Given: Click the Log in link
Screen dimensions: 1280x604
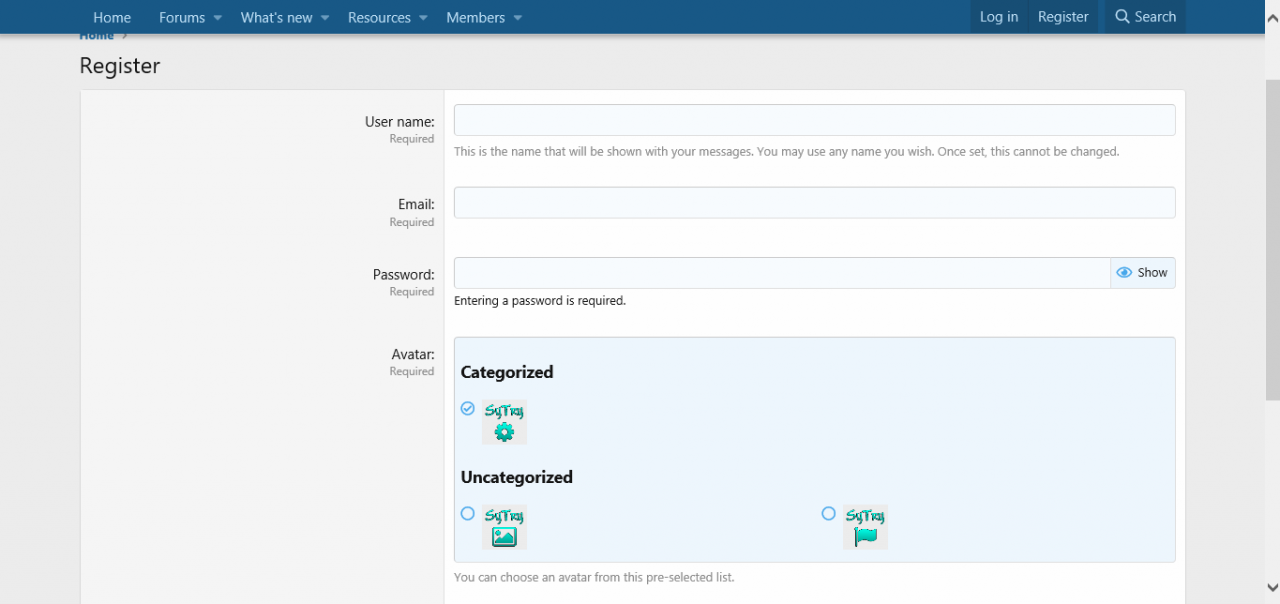Looking at the screenshot, I should point(998,17).
